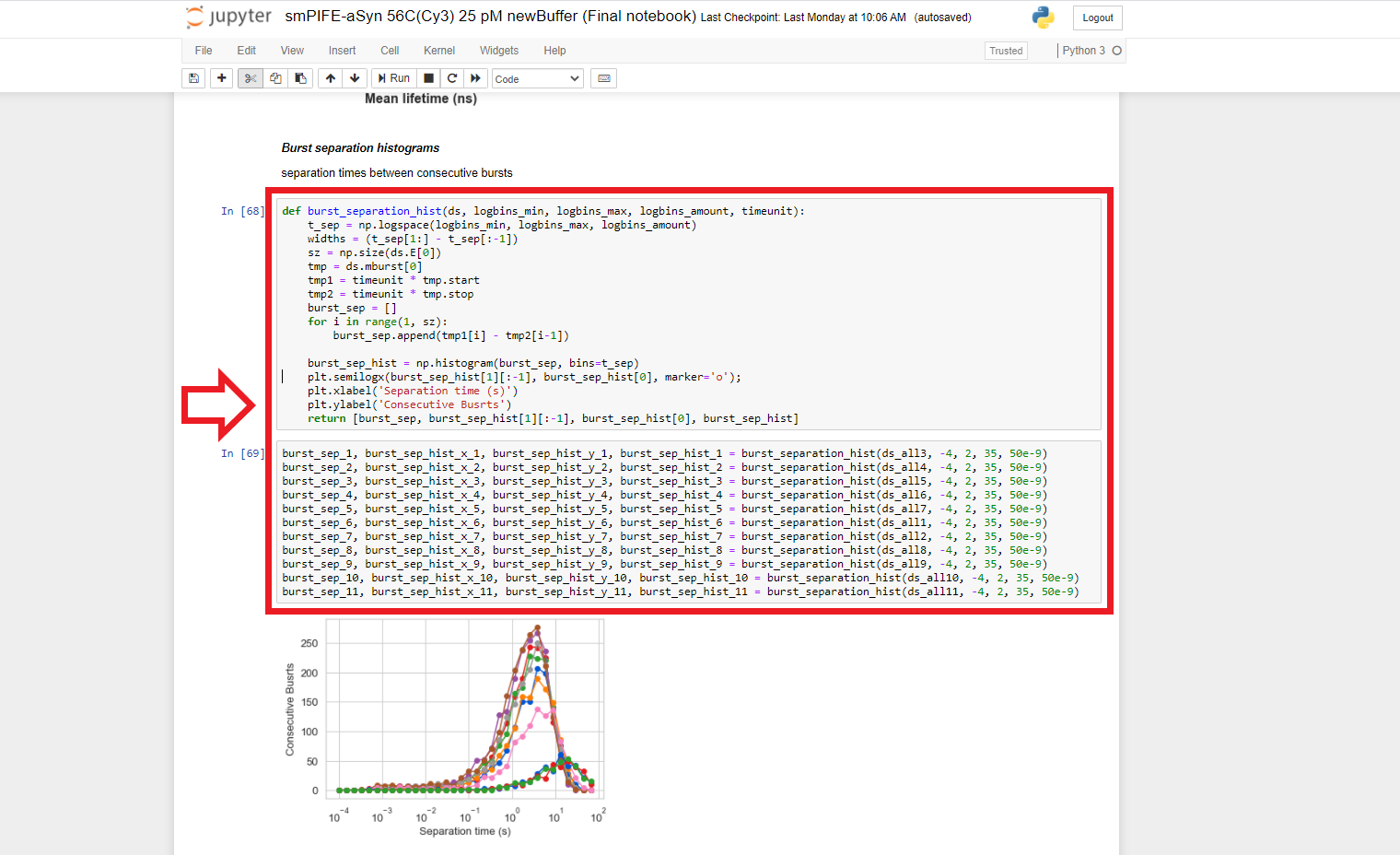This screenshot has width=1400, height=855.
Task: Expand the Widgets menu
Action: click(x=498, y=51)
